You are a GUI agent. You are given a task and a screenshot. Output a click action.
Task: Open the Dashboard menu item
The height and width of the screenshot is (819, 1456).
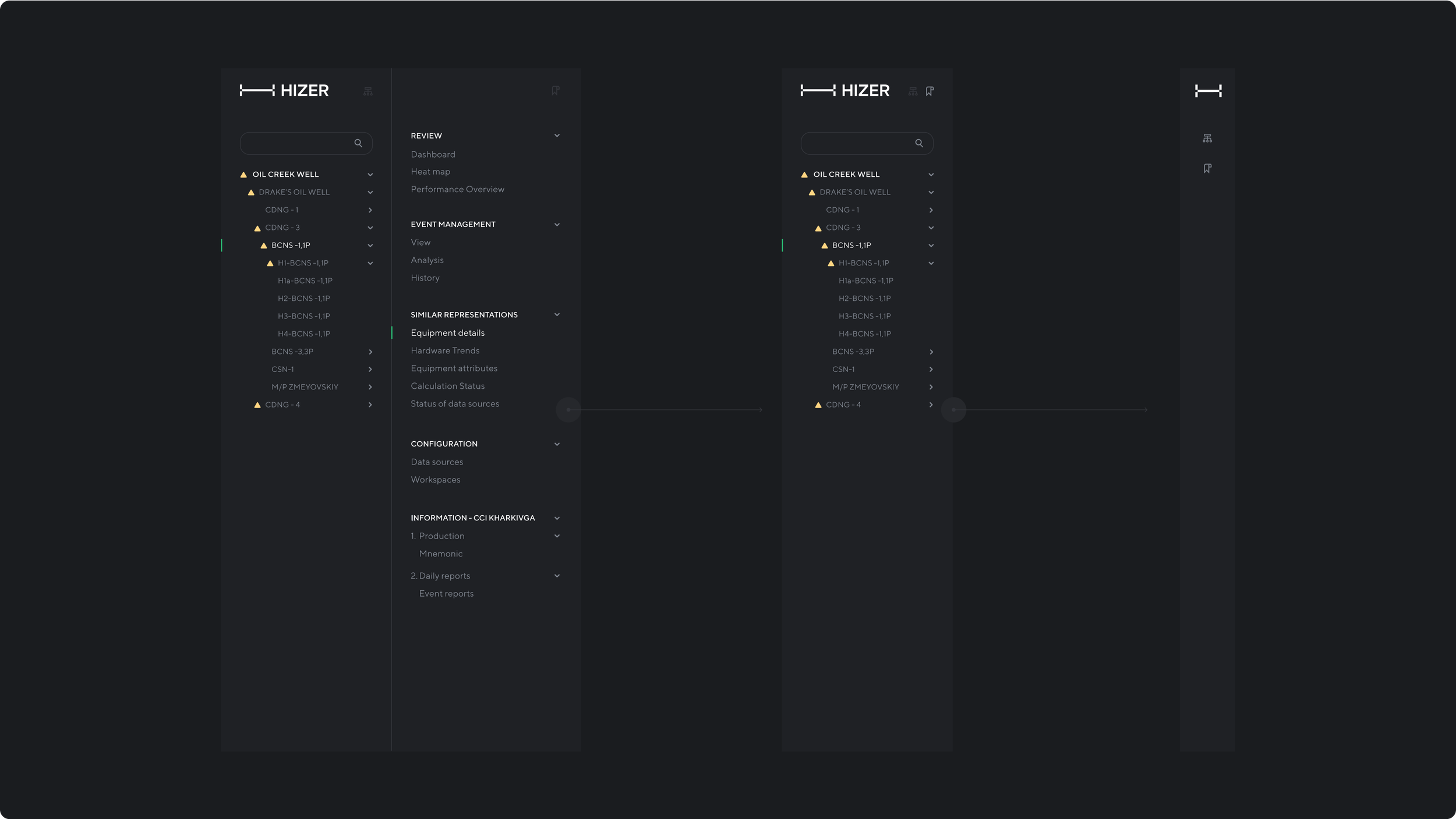point(433,154)
